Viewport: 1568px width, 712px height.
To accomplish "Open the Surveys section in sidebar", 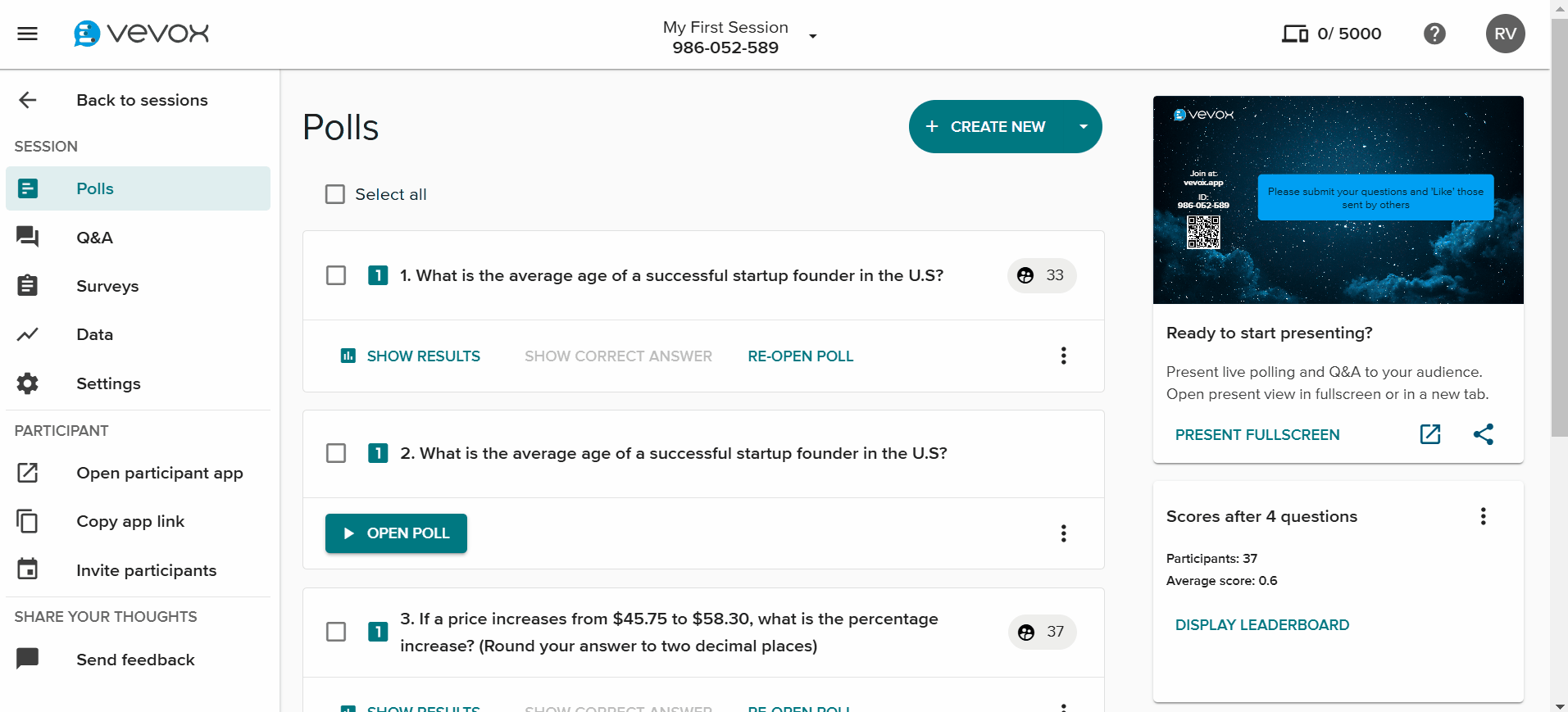I will 107,286.
